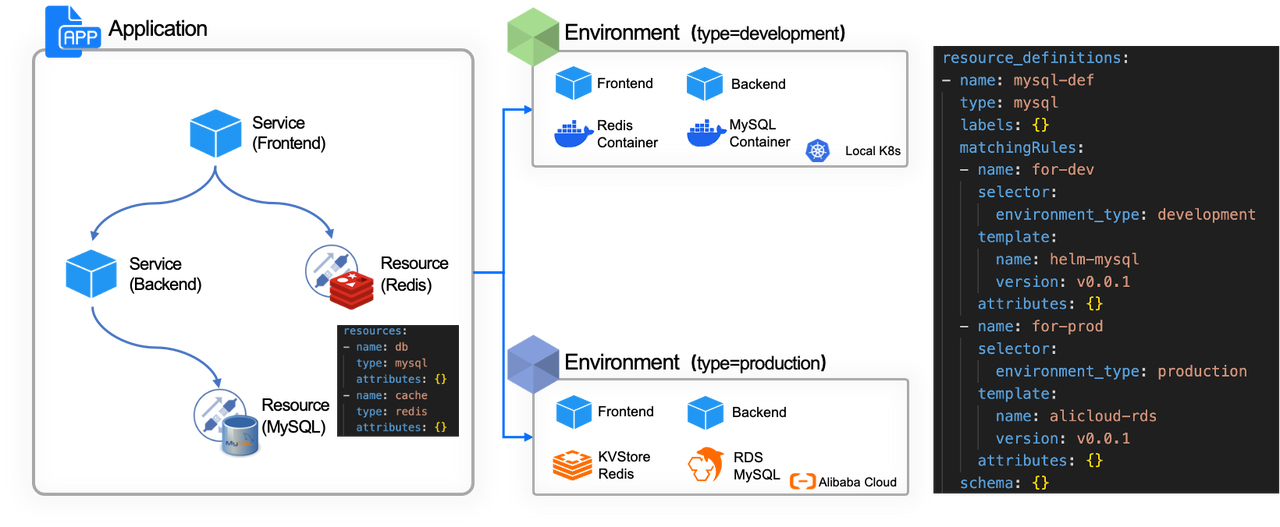The image size is (1280, 527).
Task: Click "- name: cache" in small snippet
Action: click(385, 395)
